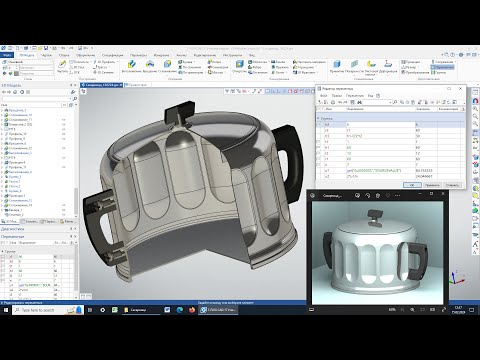Click Применить in the variables editor

pyautogui.click(x=432, y=185)
